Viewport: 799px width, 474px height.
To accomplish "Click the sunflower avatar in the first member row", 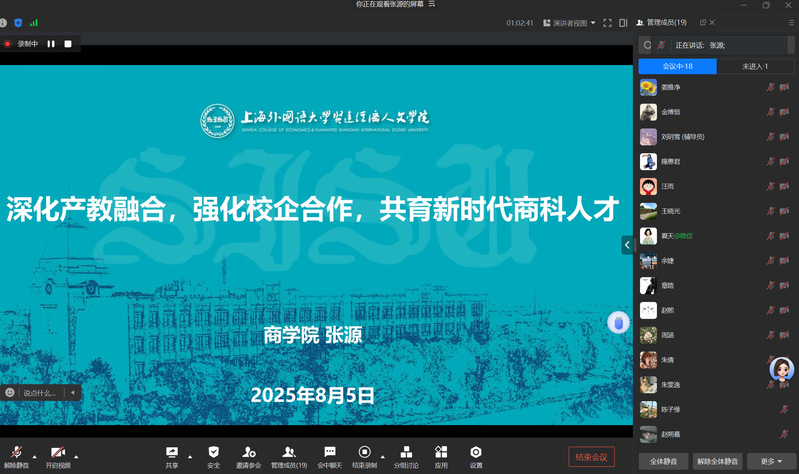I will tap(648, 87).
